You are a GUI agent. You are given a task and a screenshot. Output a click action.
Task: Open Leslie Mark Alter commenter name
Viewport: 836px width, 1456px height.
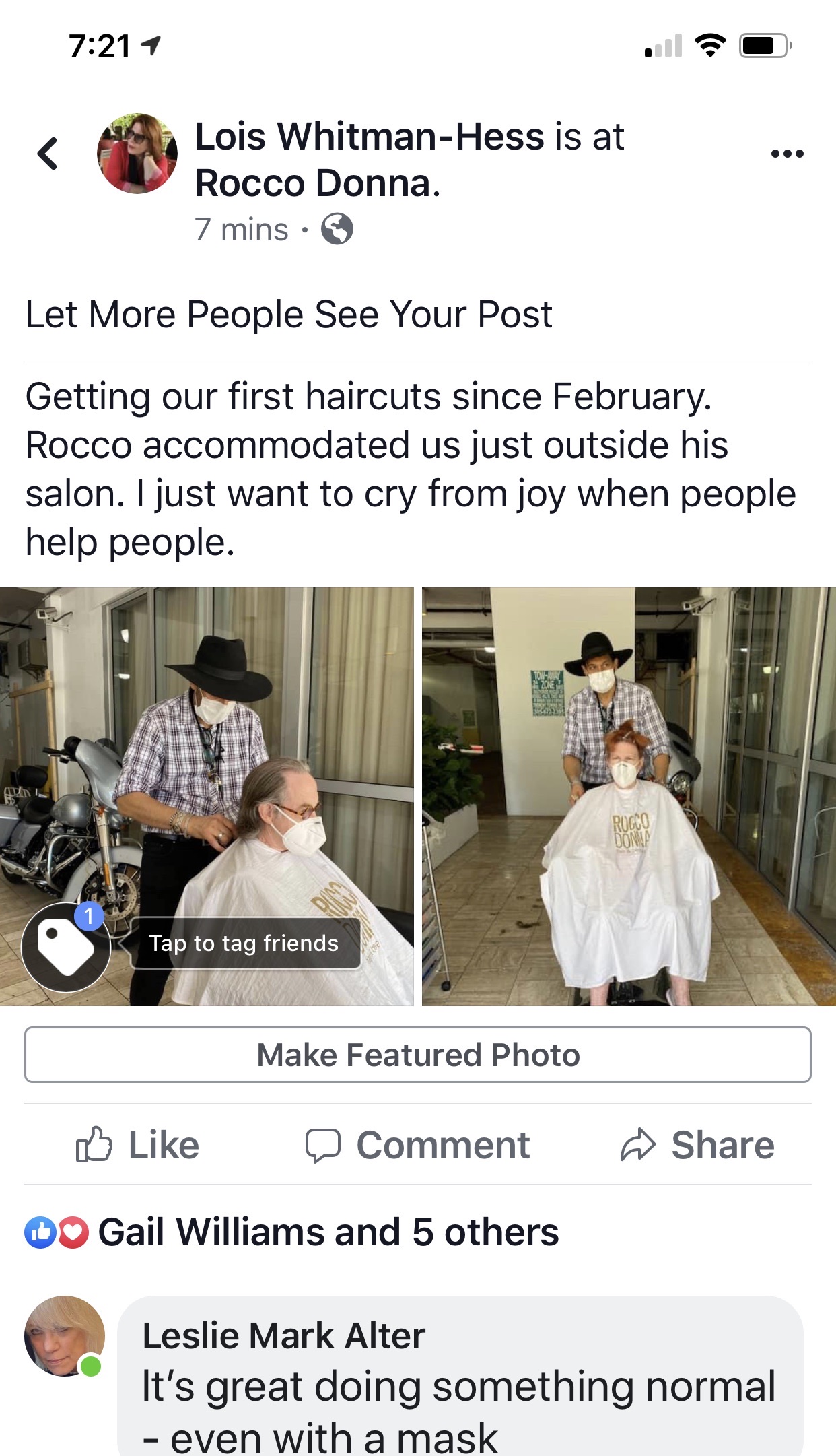(x=284, y=1335)
